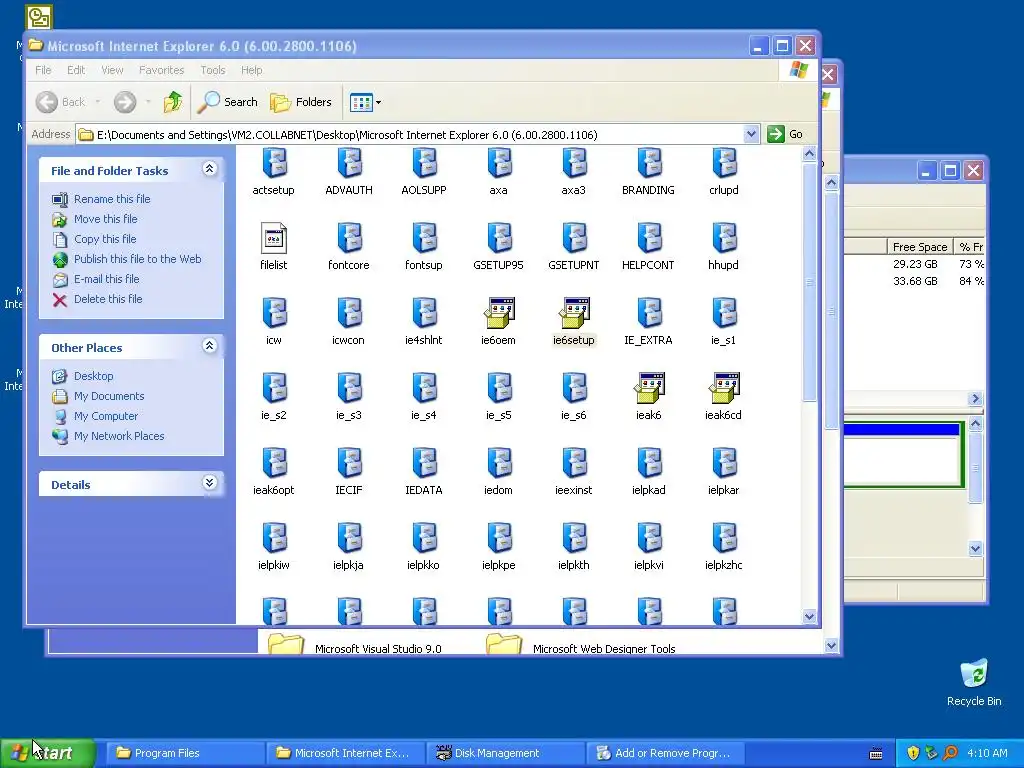Viewport: 1024px width, 768px height.
Task: Open the Address bar dropdown arrow
Action: [751, 135]
